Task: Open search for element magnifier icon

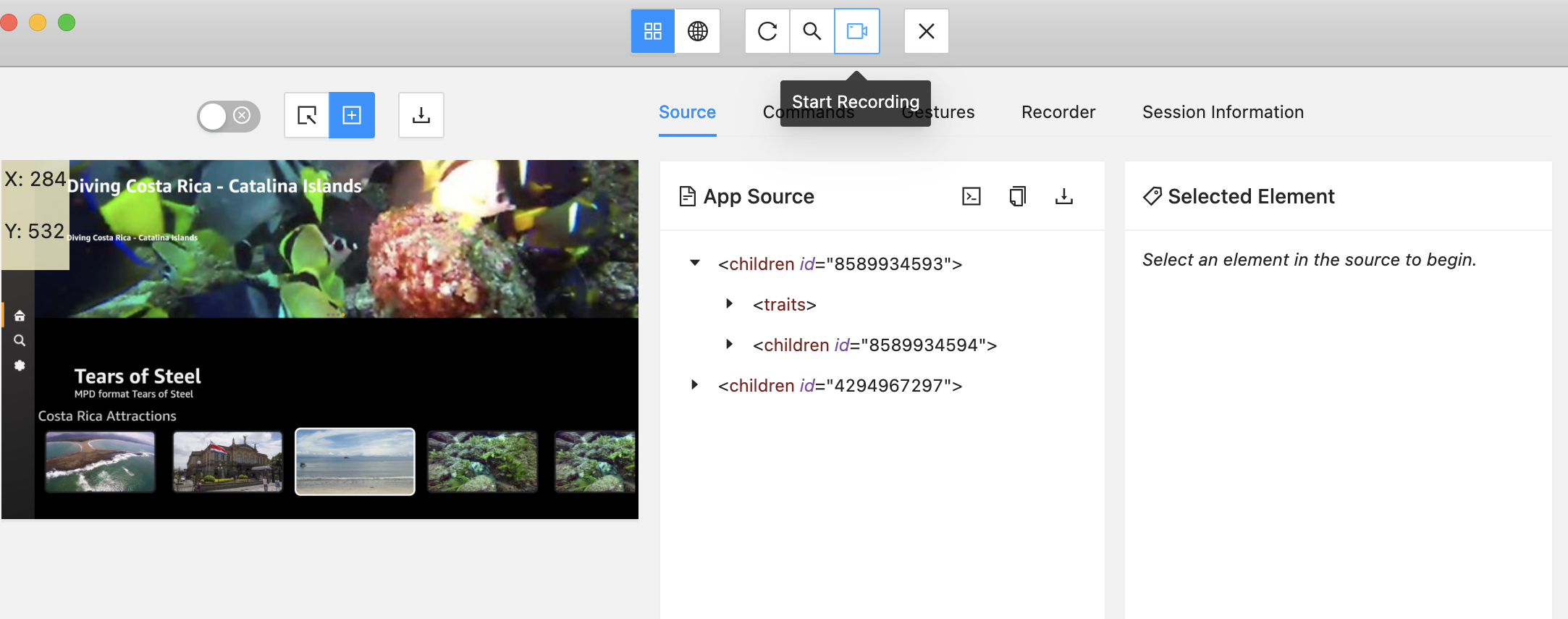Action: click(x=812, y=31)
